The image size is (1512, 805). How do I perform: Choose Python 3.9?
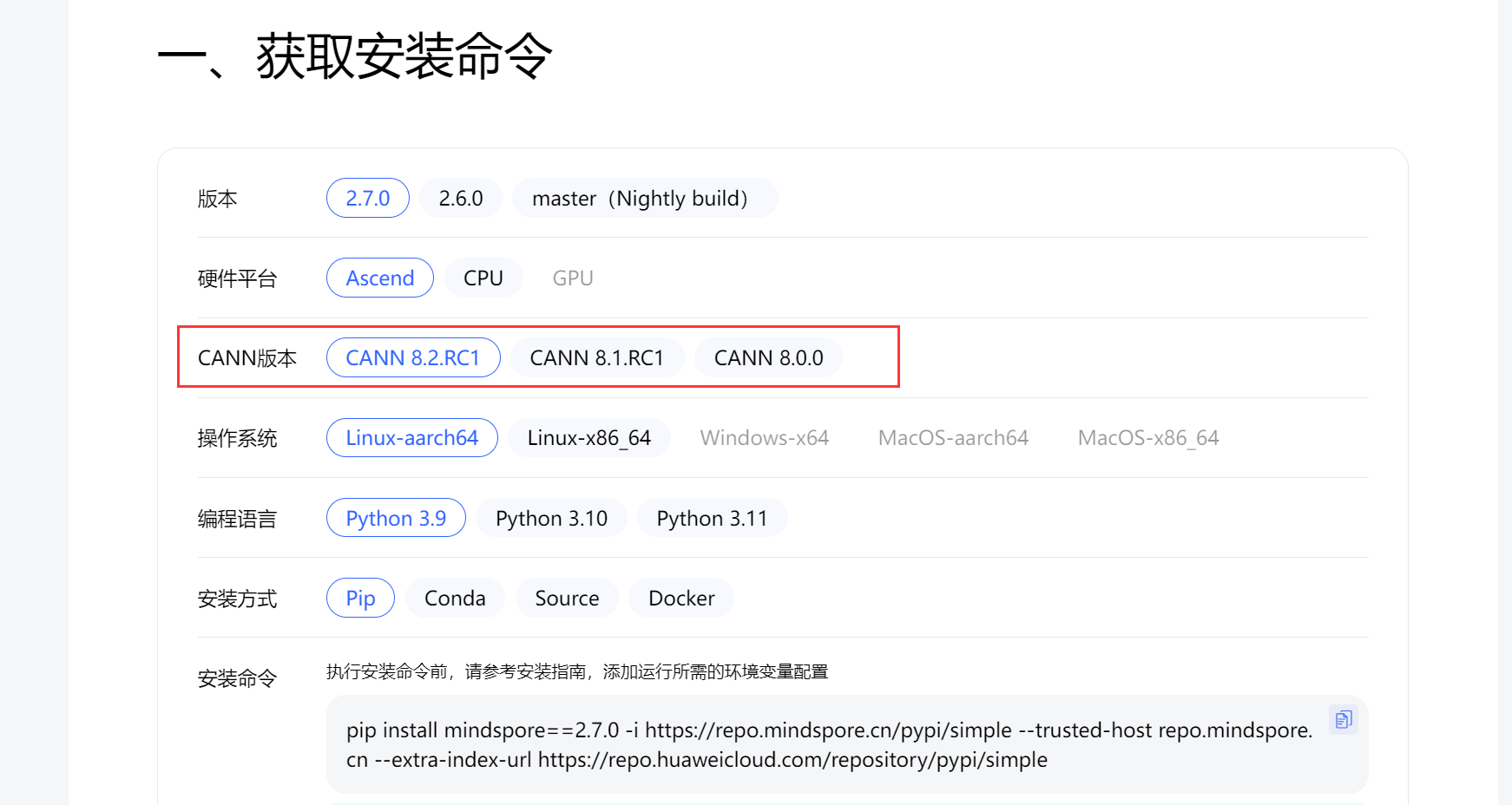click(396, 518)
